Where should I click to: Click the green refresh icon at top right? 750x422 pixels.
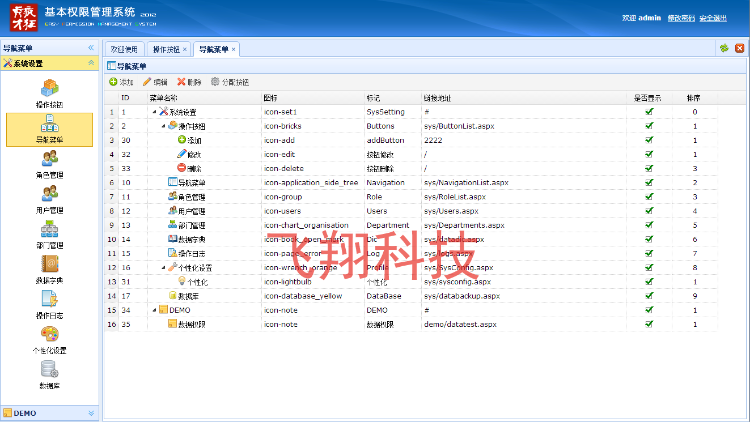coord(723,48)
